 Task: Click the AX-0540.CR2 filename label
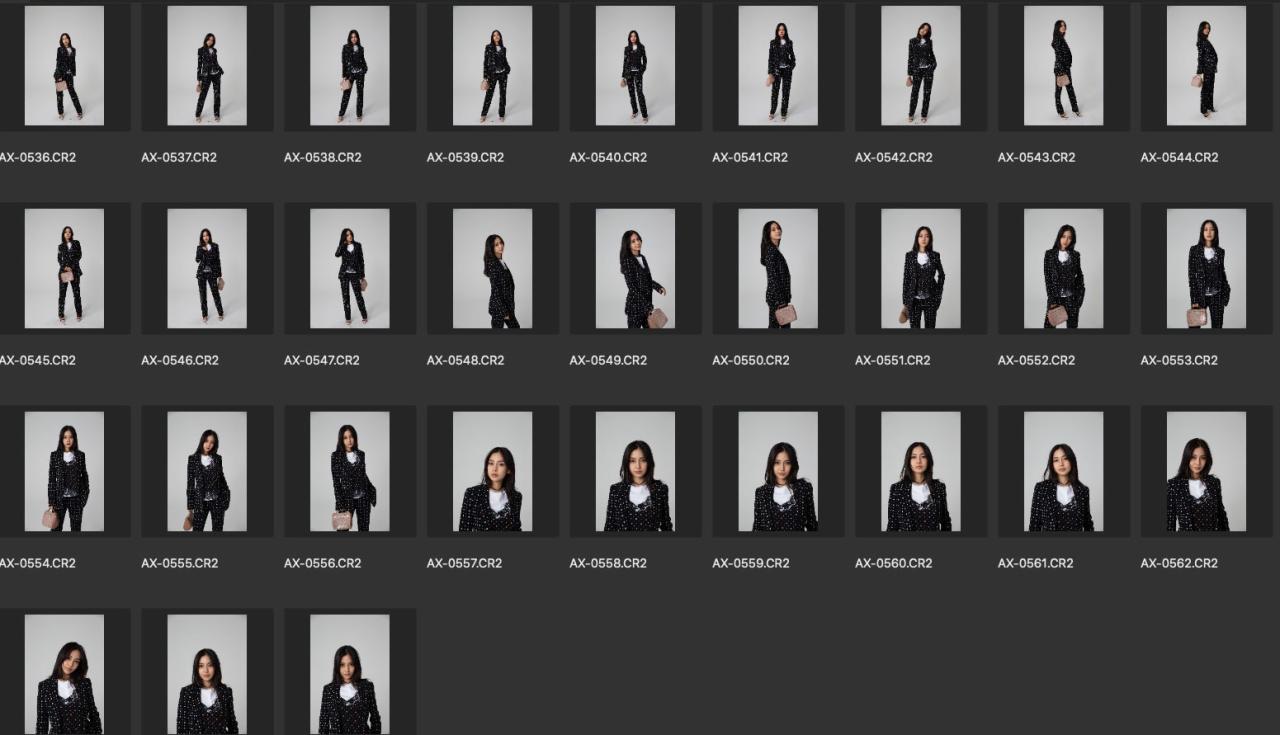click(608, 158)
